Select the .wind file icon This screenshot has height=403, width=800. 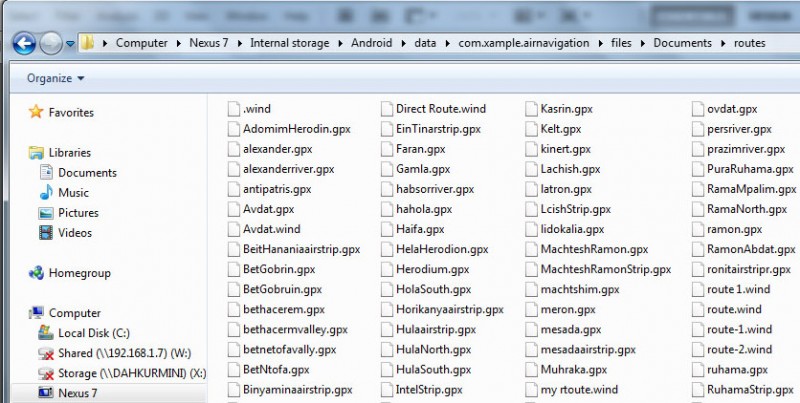[x=234, y=109]
